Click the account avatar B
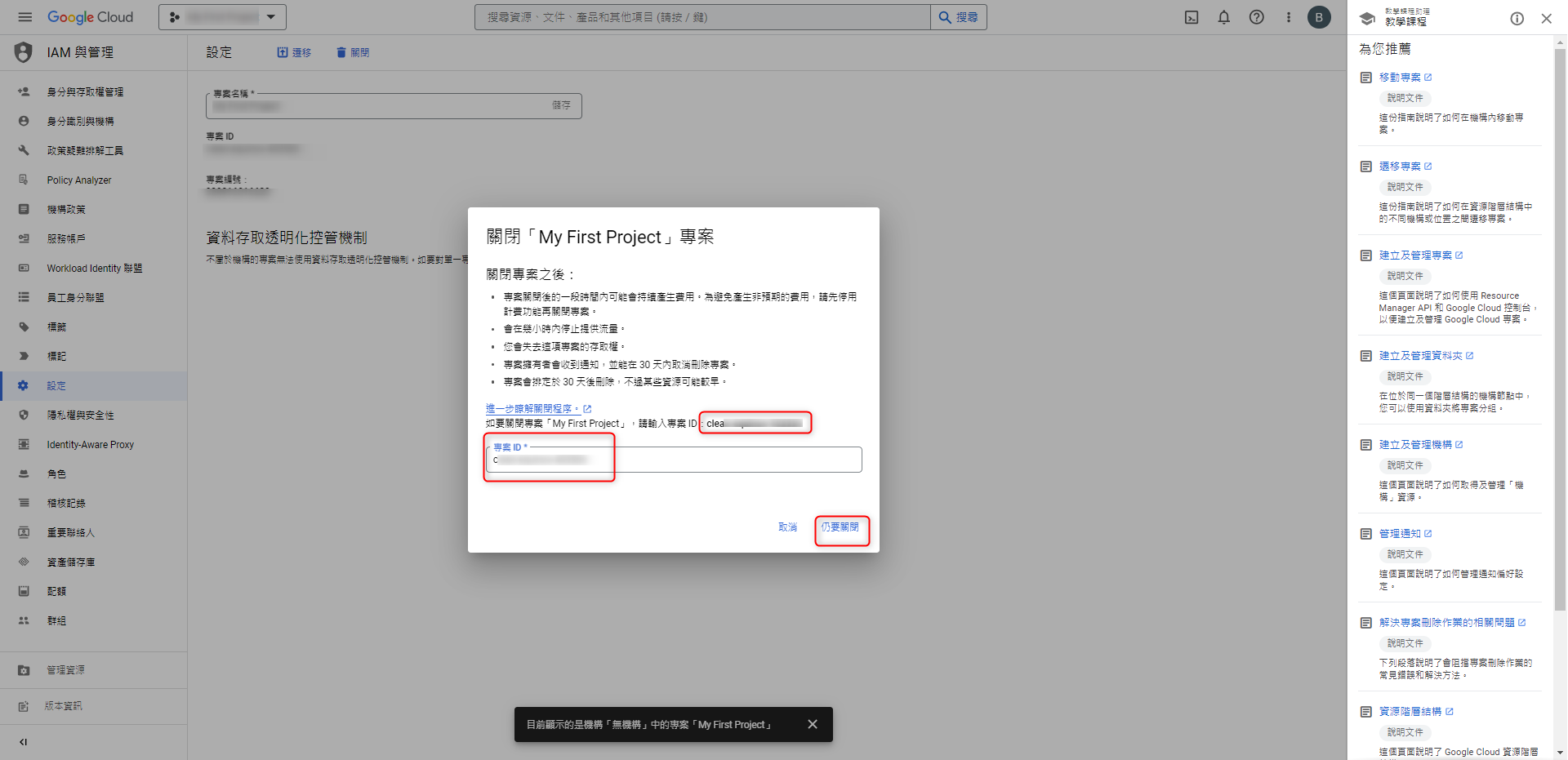Screen dimensions: 1568x760 1319,17
